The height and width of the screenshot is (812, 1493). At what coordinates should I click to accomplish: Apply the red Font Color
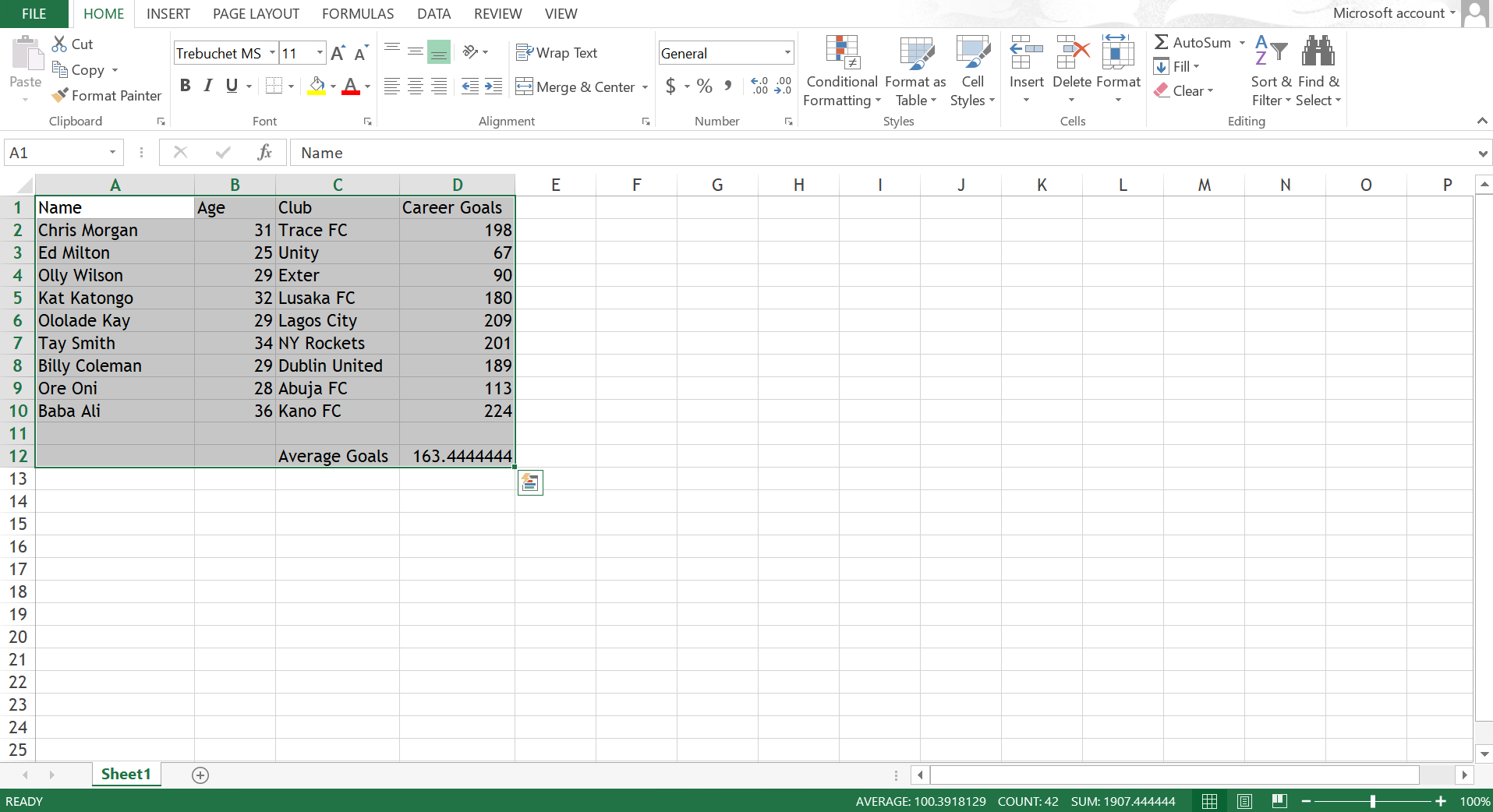(351, 86)
